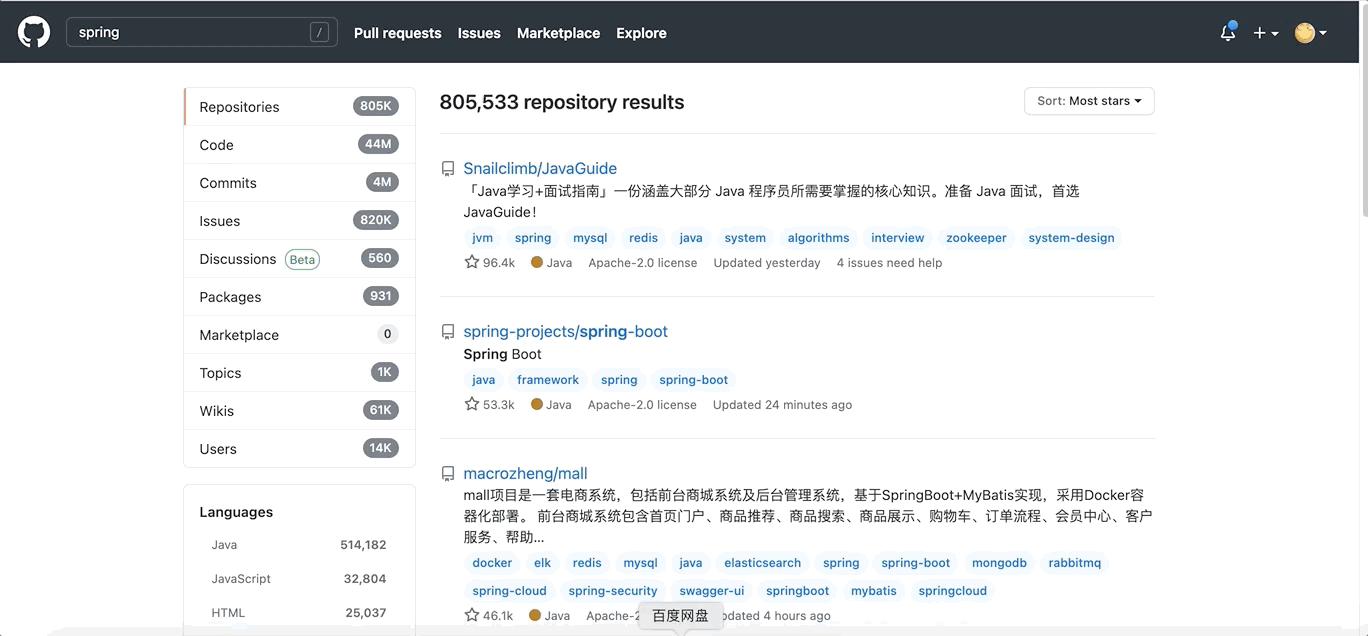Image resolution: width=1368 pixels, height=636 pixels.
Task: Open the Snailclimb/JavaGuide repository
Action: 540,169
